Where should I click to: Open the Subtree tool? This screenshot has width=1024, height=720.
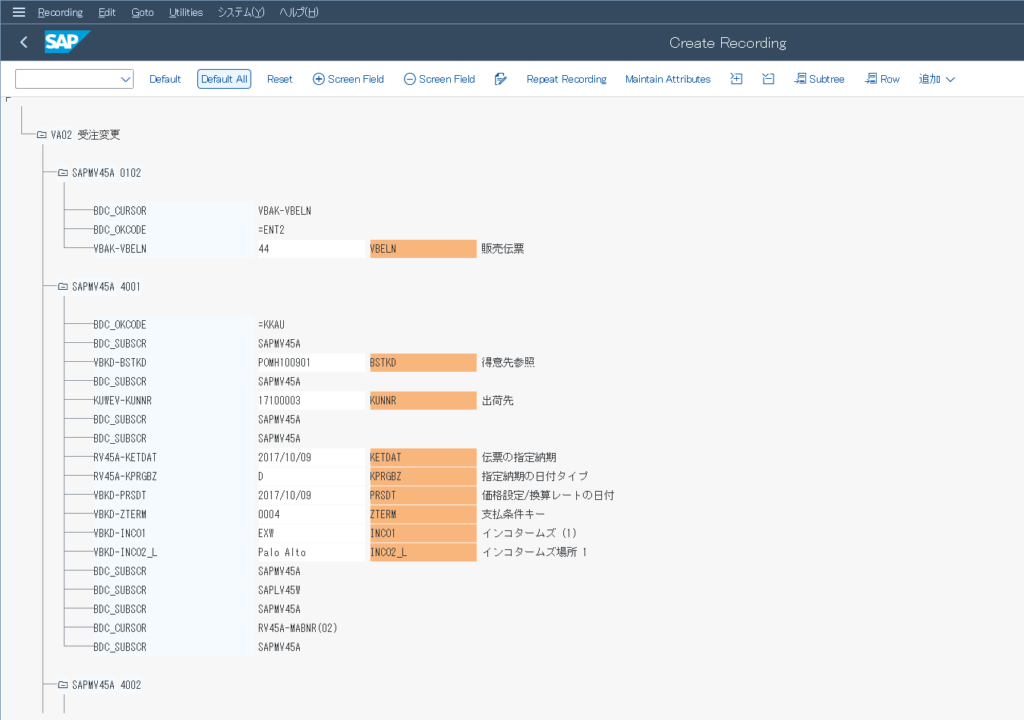(819, 78)
